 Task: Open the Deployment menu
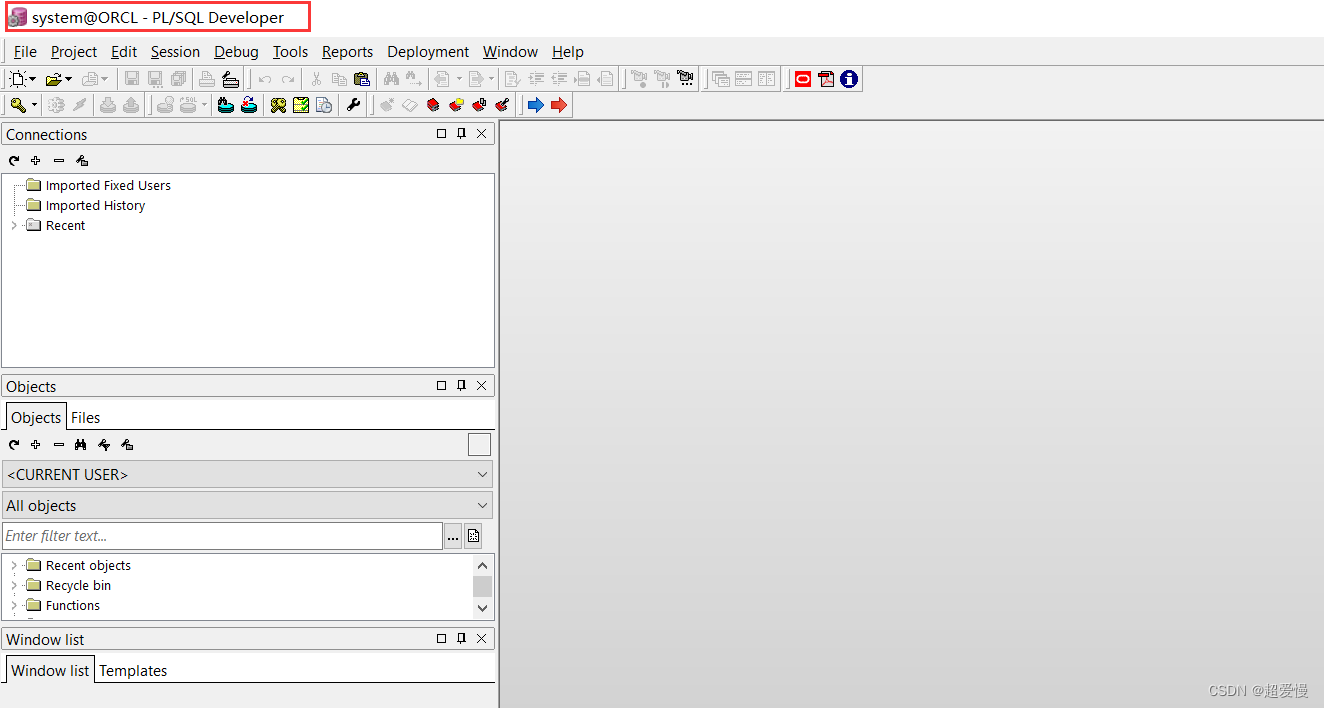(428, 52)
